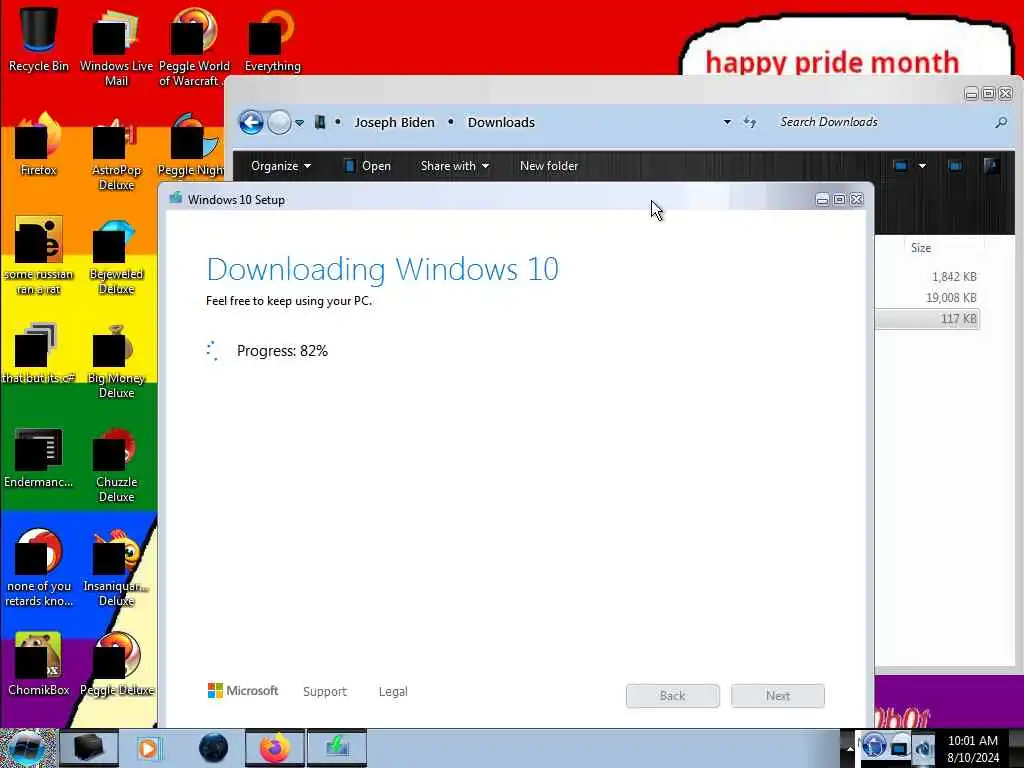Open Windows Live Mail desktop icon

[x=116, y=46]
